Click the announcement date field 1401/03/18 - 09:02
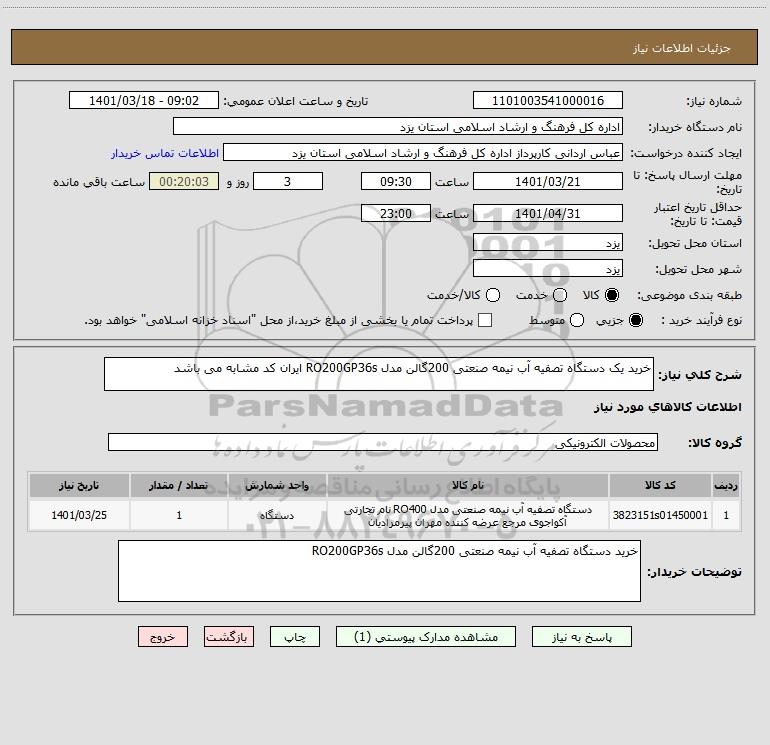Screen dimensions: 770x745 point(144,101)
